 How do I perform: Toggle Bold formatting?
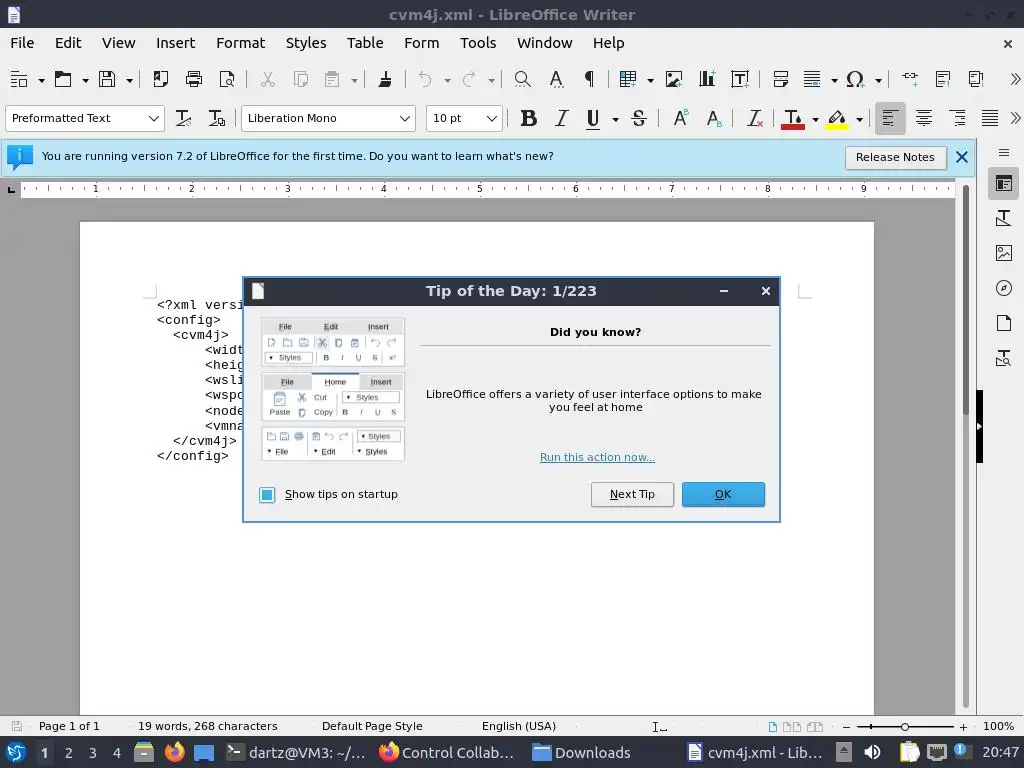pyautogui.click(x=528, y=118)
